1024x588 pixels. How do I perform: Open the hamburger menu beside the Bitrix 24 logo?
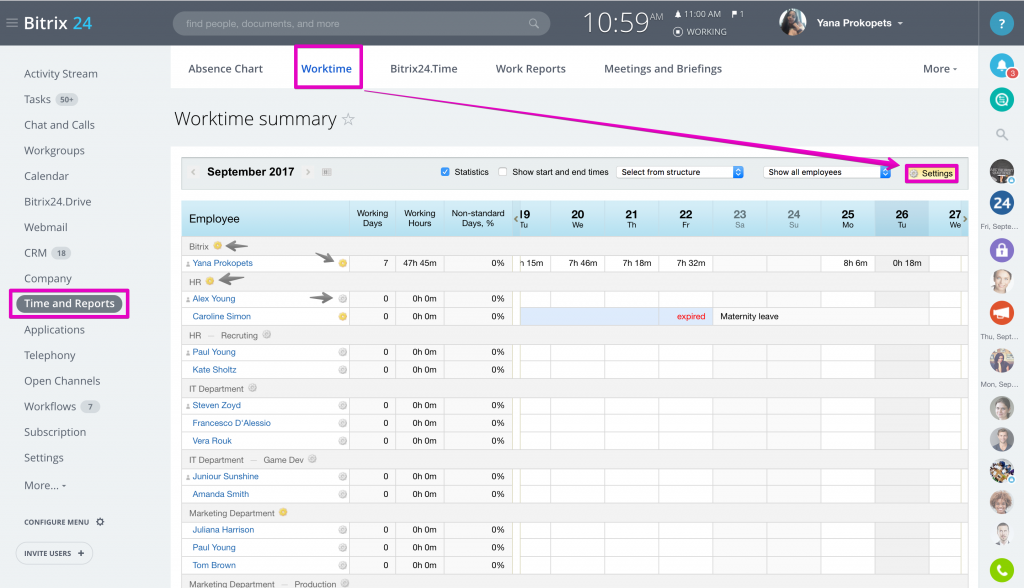click(x=12, y=23)
